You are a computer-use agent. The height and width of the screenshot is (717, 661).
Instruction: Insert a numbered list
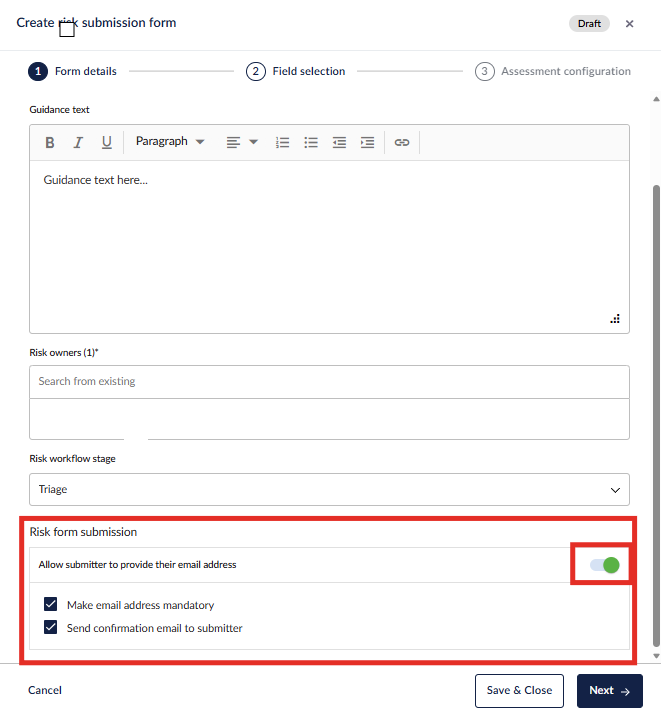tap(283, 143)
